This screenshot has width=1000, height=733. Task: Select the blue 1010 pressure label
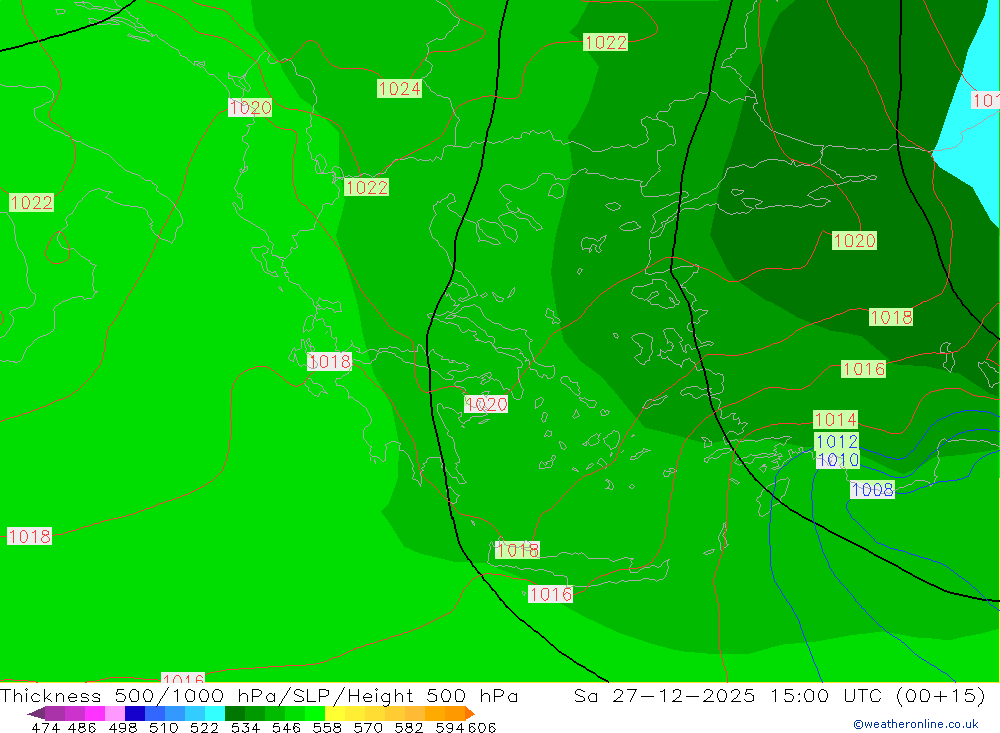[x=837, y=460]
